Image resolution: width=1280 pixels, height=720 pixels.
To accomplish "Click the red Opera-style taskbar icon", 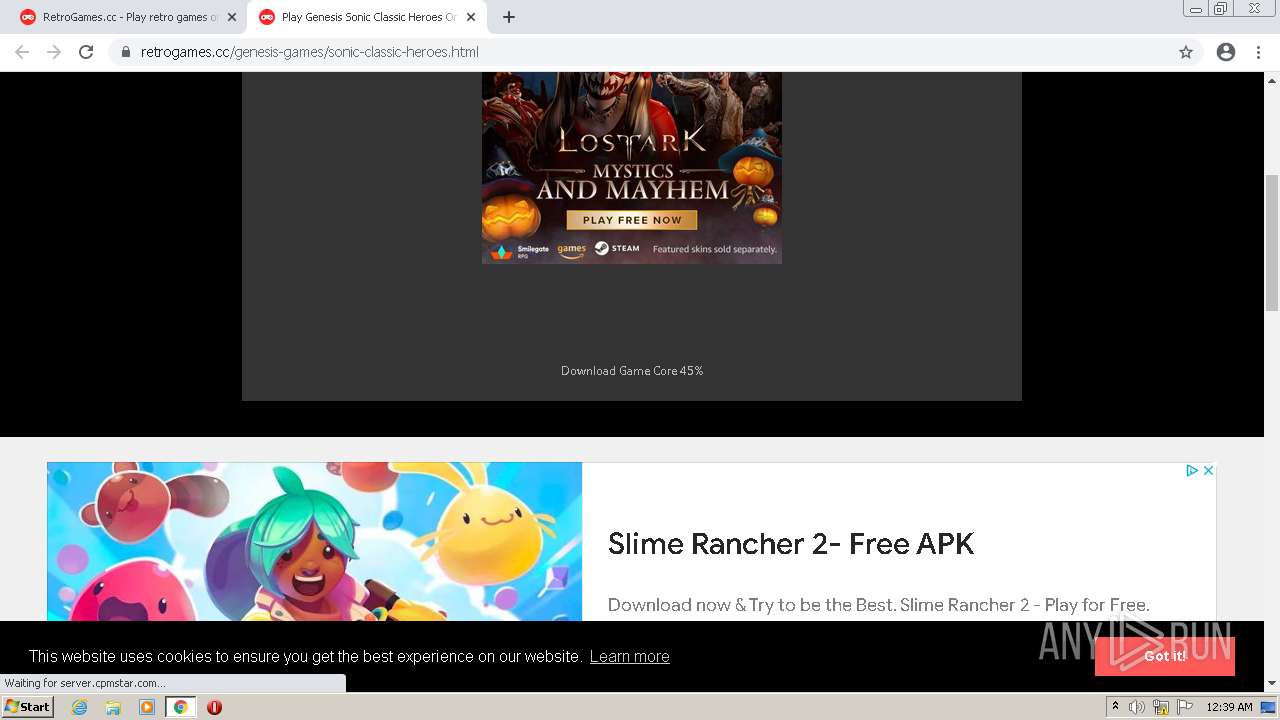I will coord(214,707).
